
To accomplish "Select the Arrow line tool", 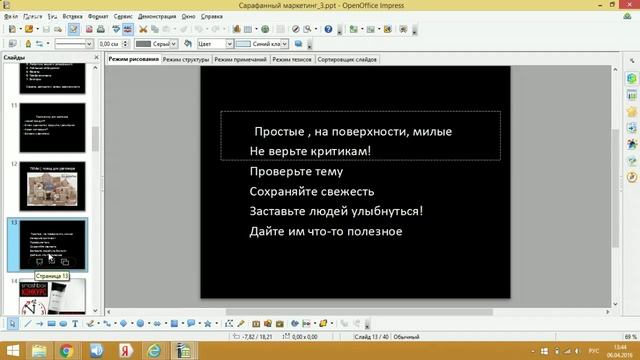I will [39, 324].
